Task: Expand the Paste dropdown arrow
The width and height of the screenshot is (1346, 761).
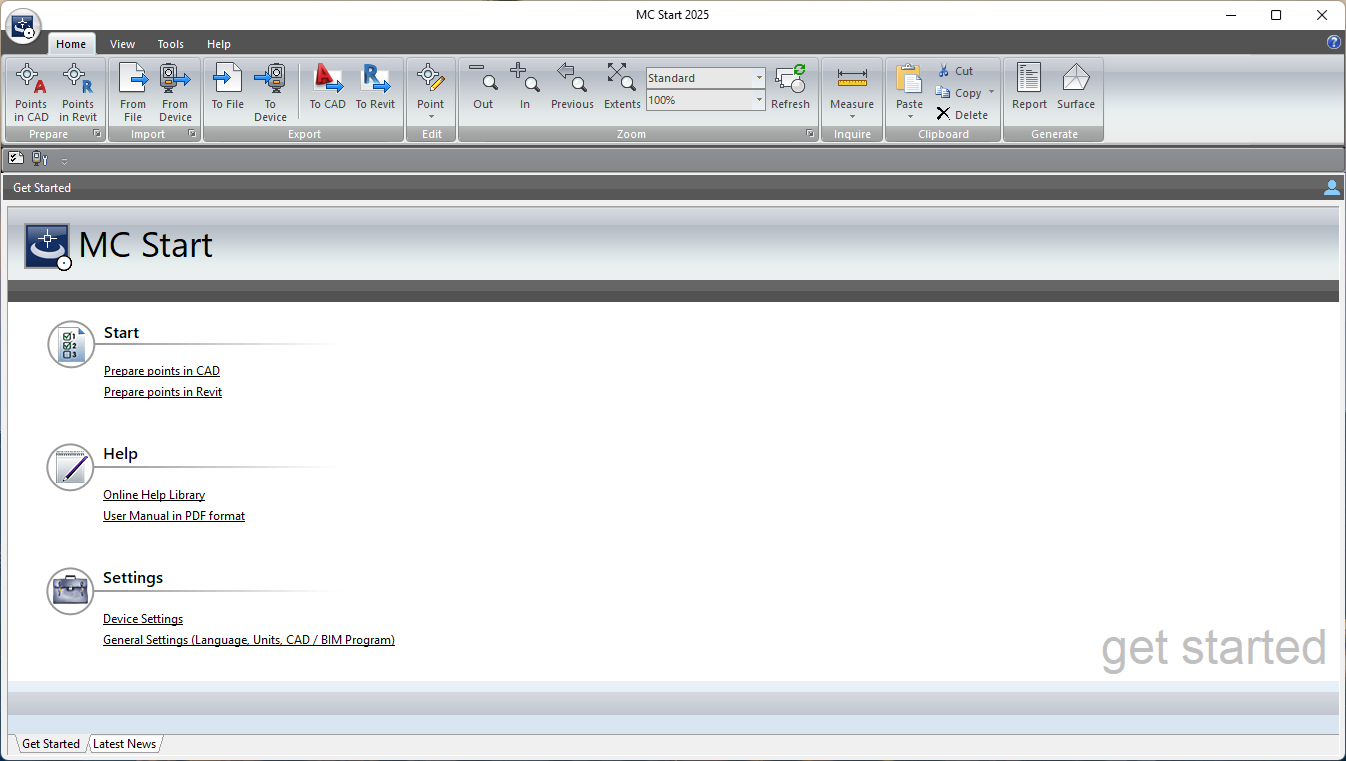Action: 910,117
